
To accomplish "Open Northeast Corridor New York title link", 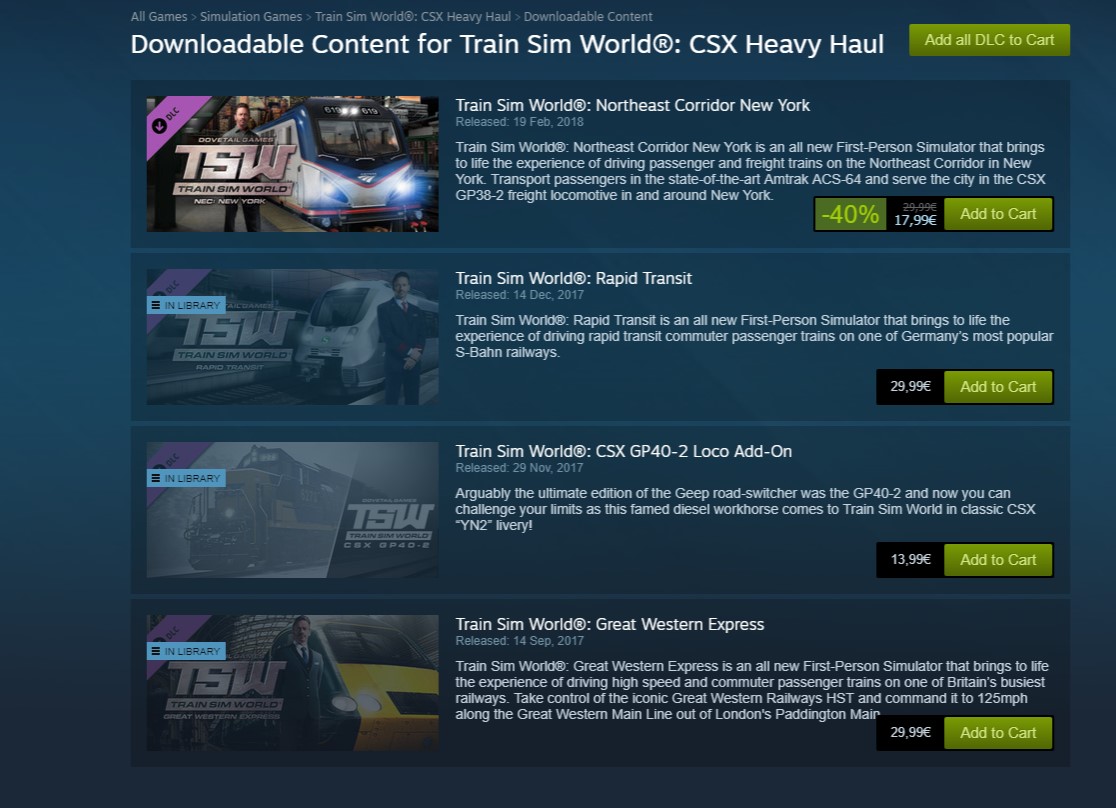I will point(633,105).
